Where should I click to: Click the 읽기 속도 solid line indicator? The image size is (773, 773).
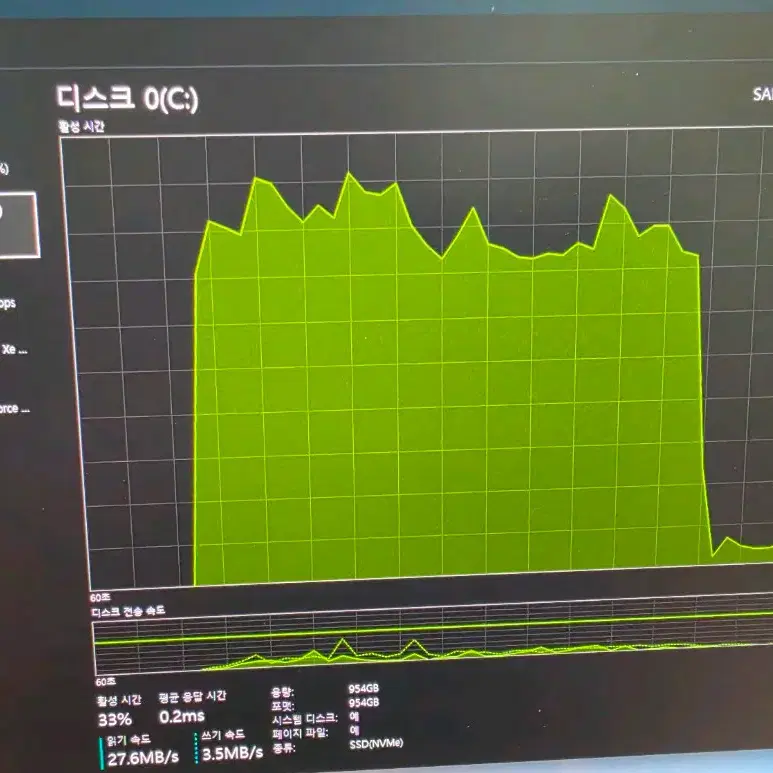click(102, 752)
